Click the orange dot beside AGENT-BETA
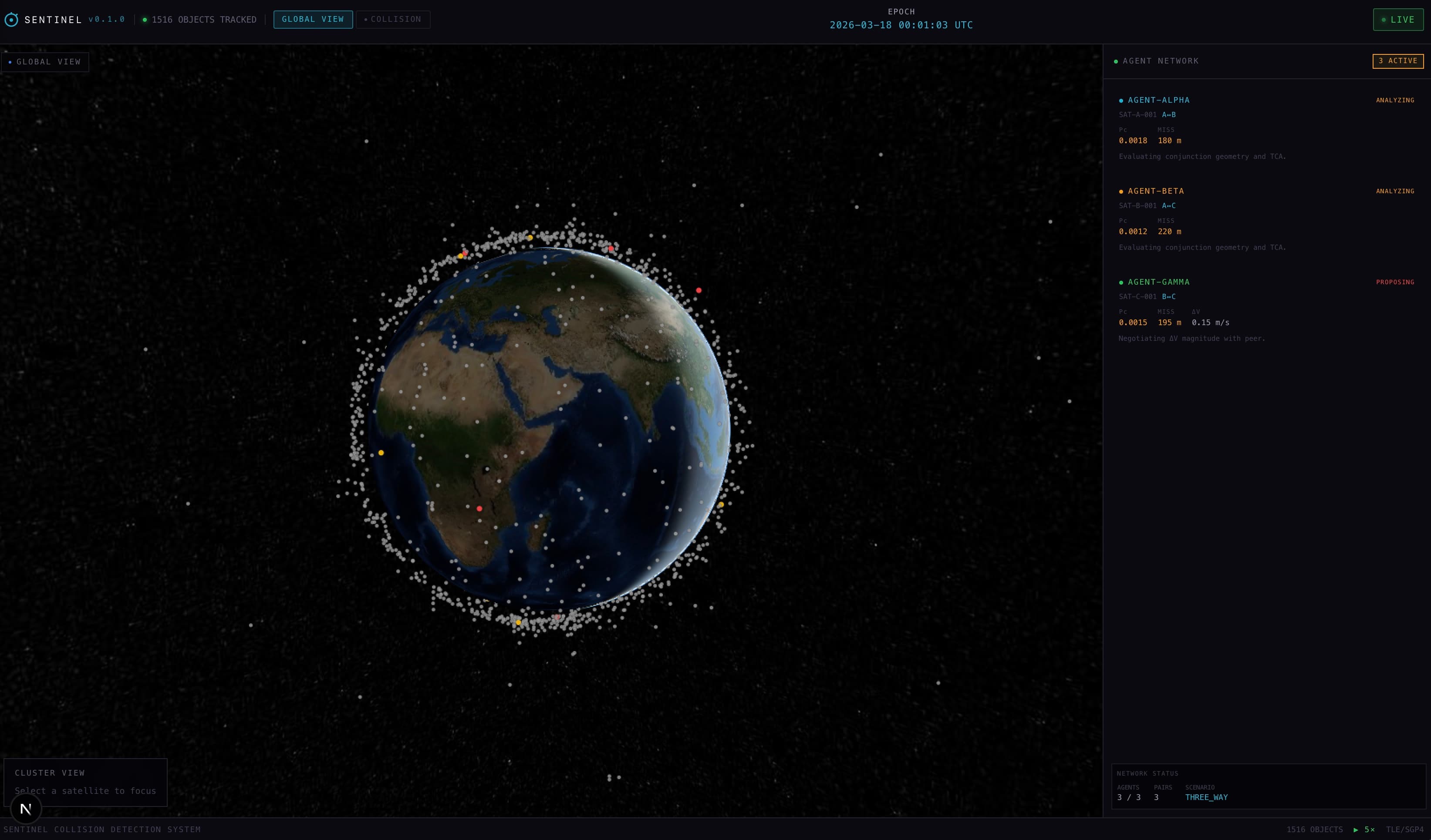The image size is (1431, 840). coord(1121,191)
